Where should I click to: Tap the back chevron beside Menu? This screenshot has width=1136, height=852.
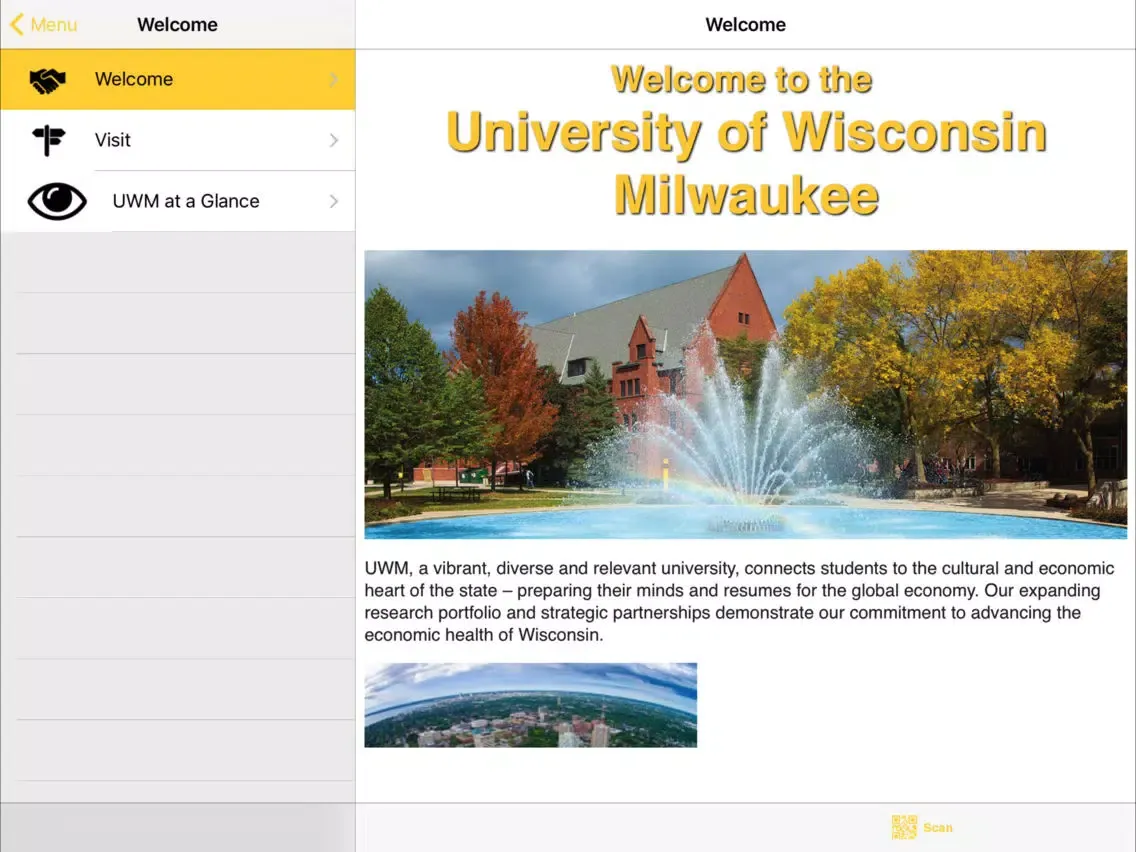tap(17, 25)
